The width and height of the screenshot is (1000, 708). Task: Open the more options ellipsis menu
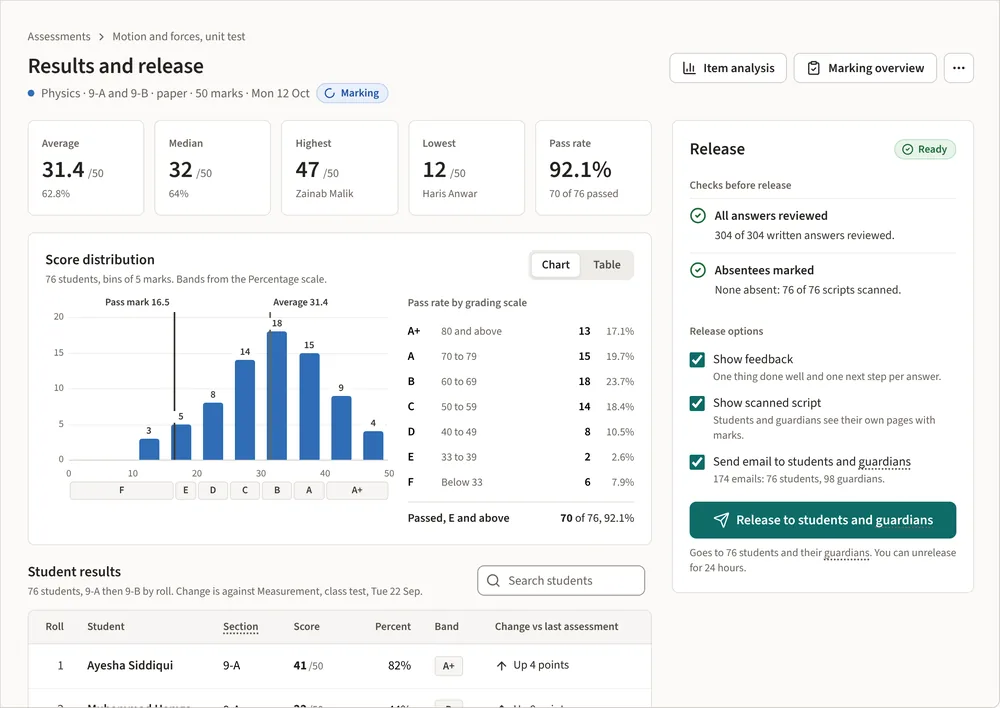(x=959, y=68)
